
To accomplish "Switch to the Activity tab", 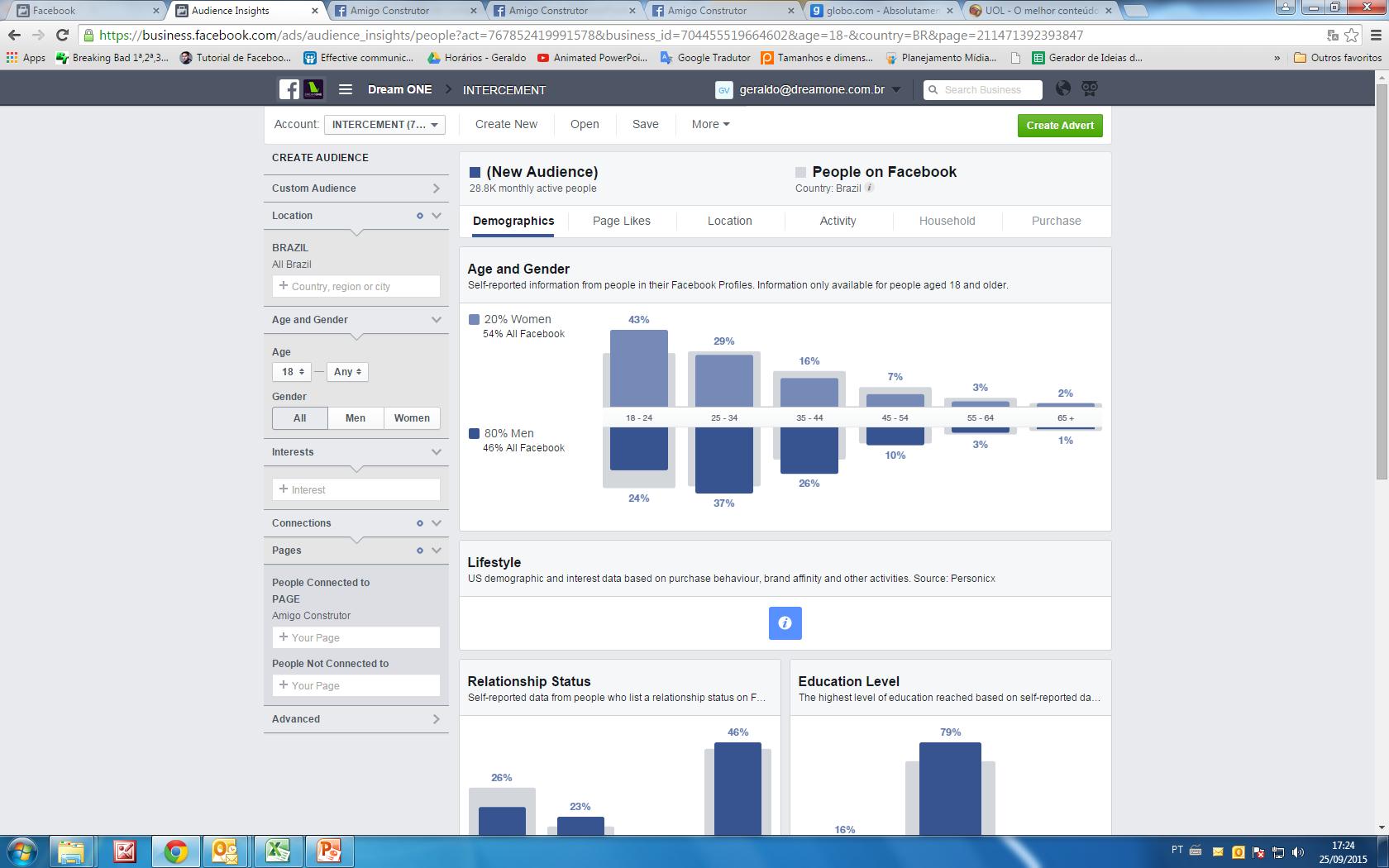I will (x=838, y=221).
